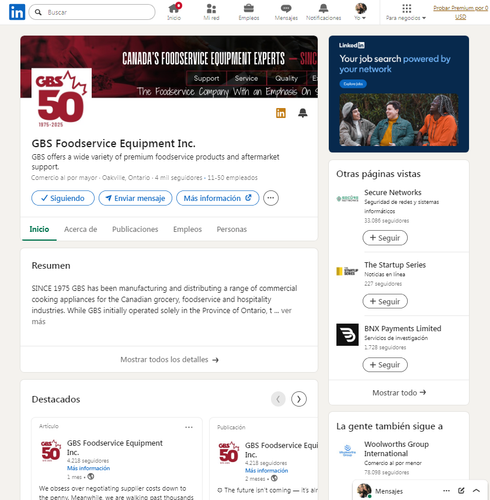Open Woolworths Group International page
This screenshot has height=500, width=490.
[x=396, y=449]
